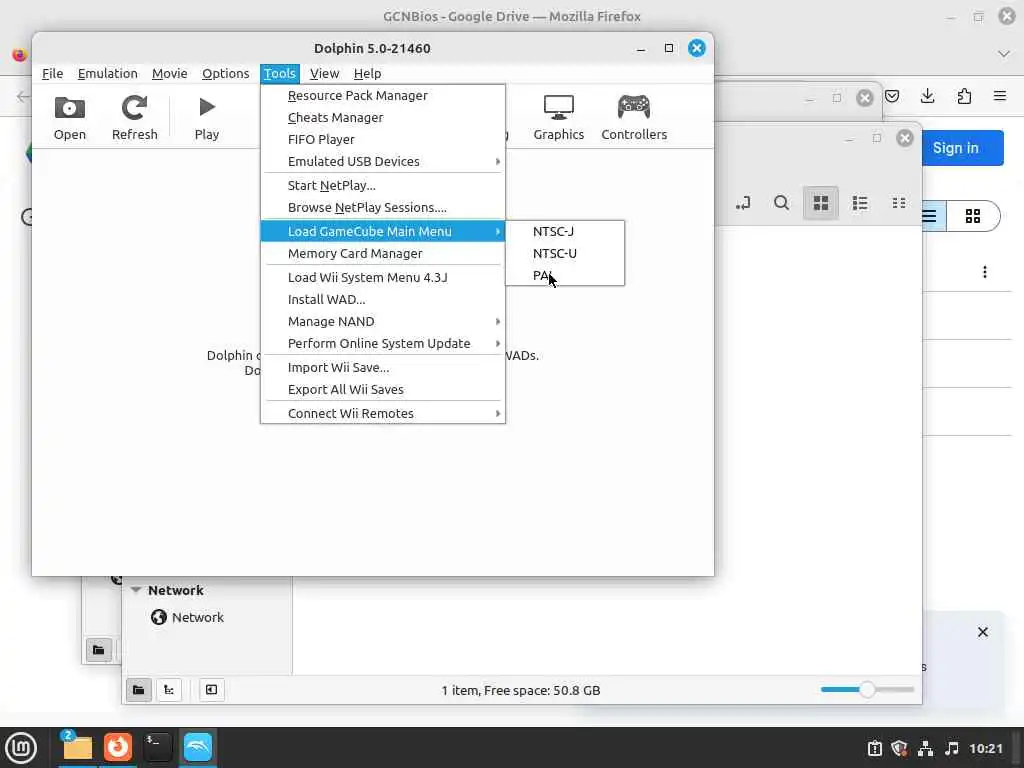Open the Help menu in Dolphin
The height and width of the screenshot is (768, 1024).
click(367, 73)
